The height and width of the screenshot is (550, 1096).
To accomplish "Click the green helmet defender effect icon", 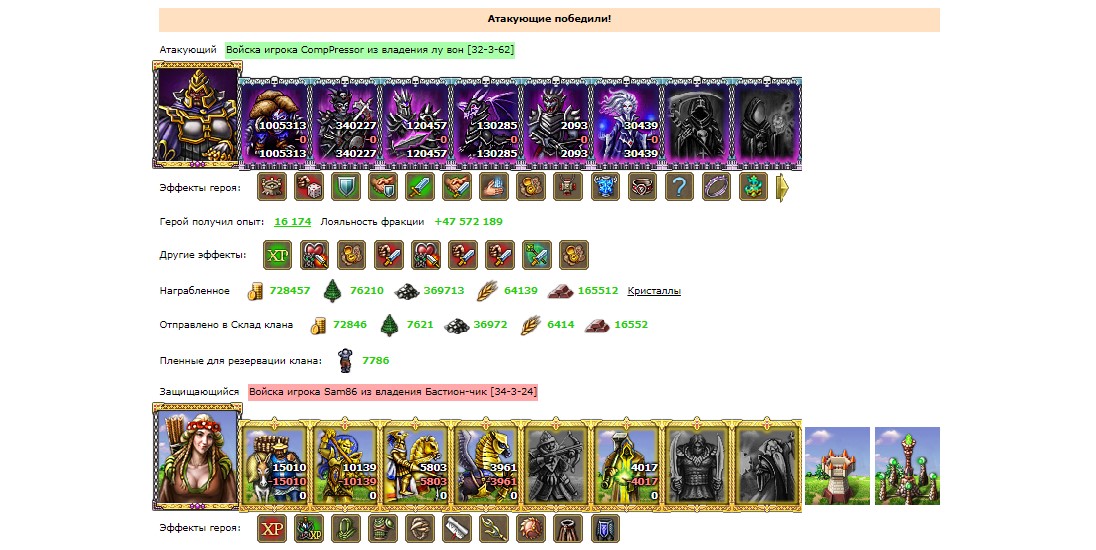I will [383, 528].
